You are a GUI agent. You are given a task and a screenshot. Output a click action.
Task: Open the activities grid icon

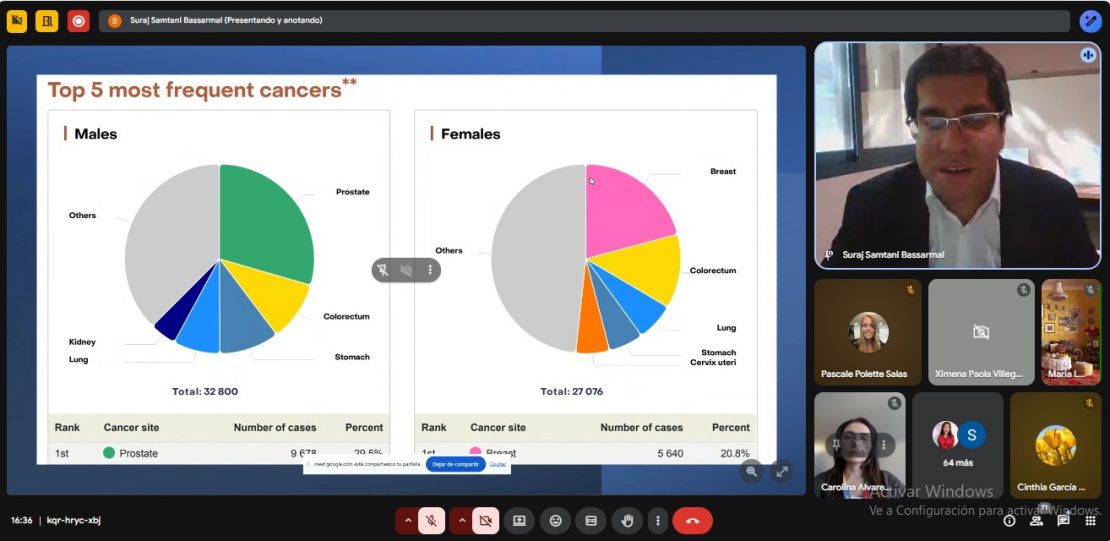(x=1090, y=520)
